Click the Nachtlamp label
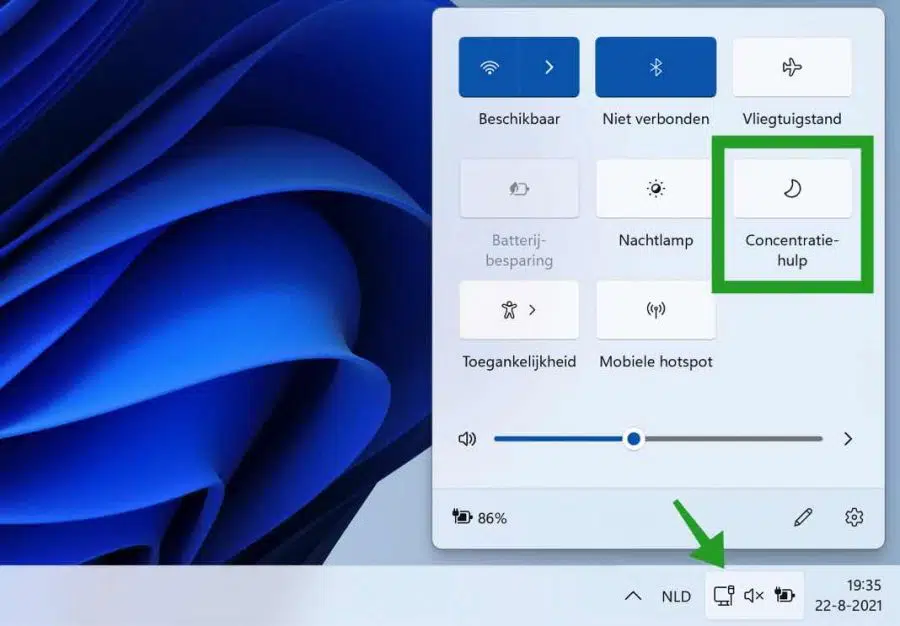 tap(655, 240)
